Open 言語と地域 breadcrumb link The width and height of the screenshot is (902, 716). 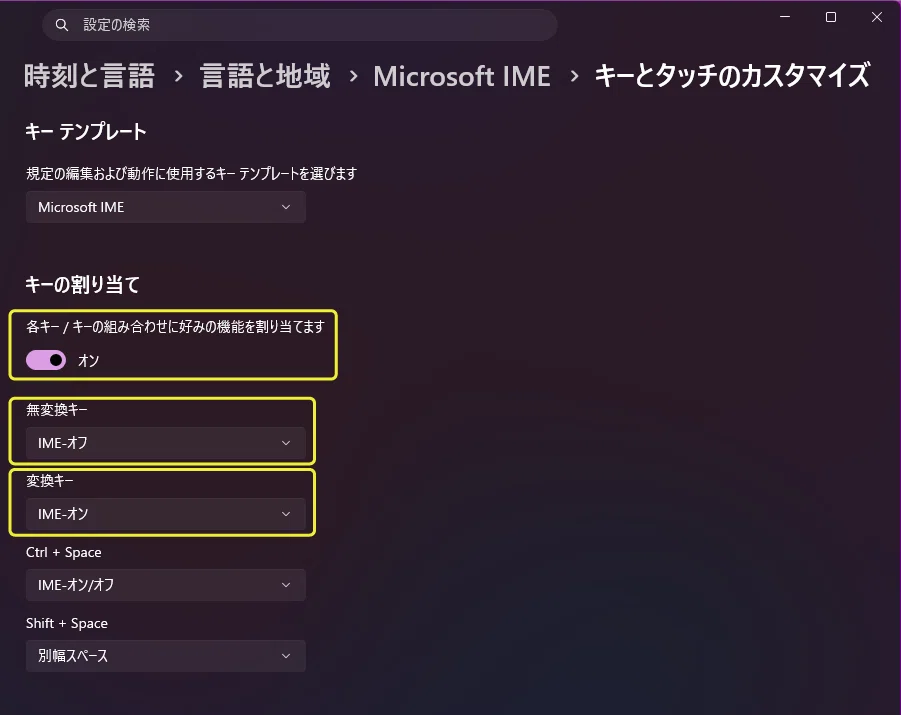(265, 76)
